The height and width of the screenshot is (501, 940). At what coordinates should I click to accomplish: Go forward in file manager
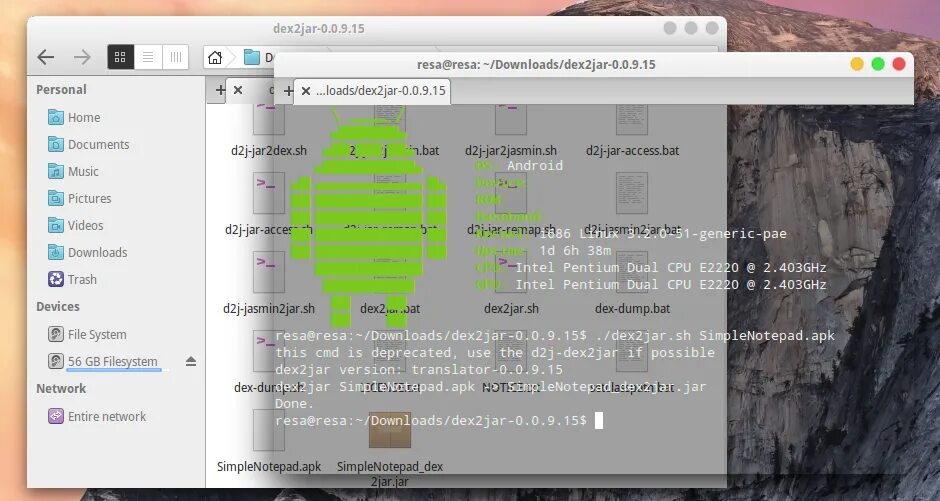(x=82, y=57)
